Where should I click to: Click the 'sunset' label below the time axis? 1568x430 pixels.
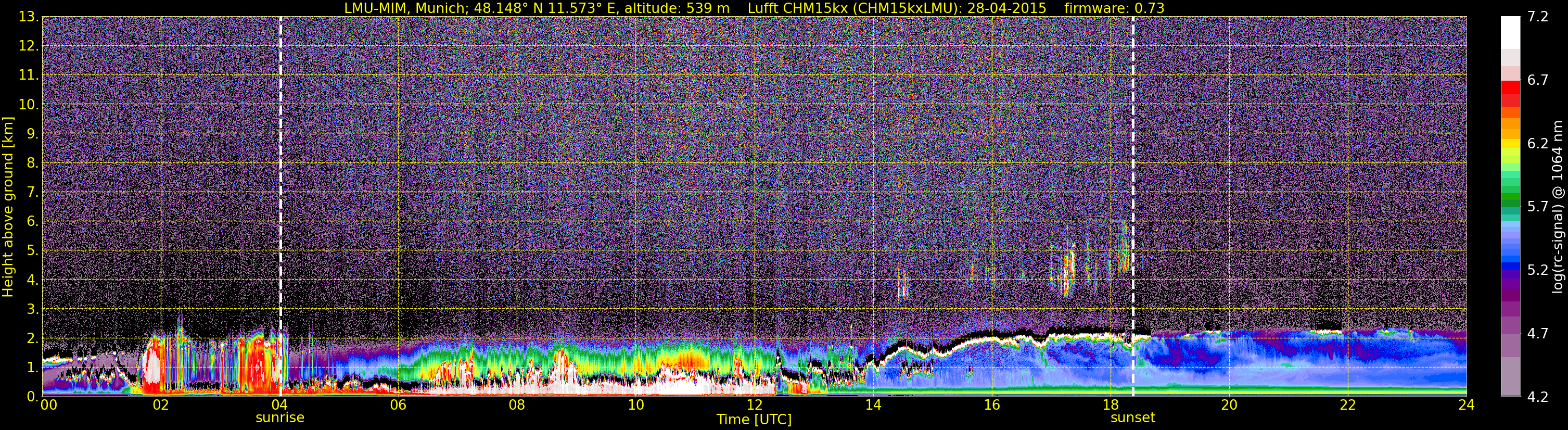click(x=1132, y=417)
